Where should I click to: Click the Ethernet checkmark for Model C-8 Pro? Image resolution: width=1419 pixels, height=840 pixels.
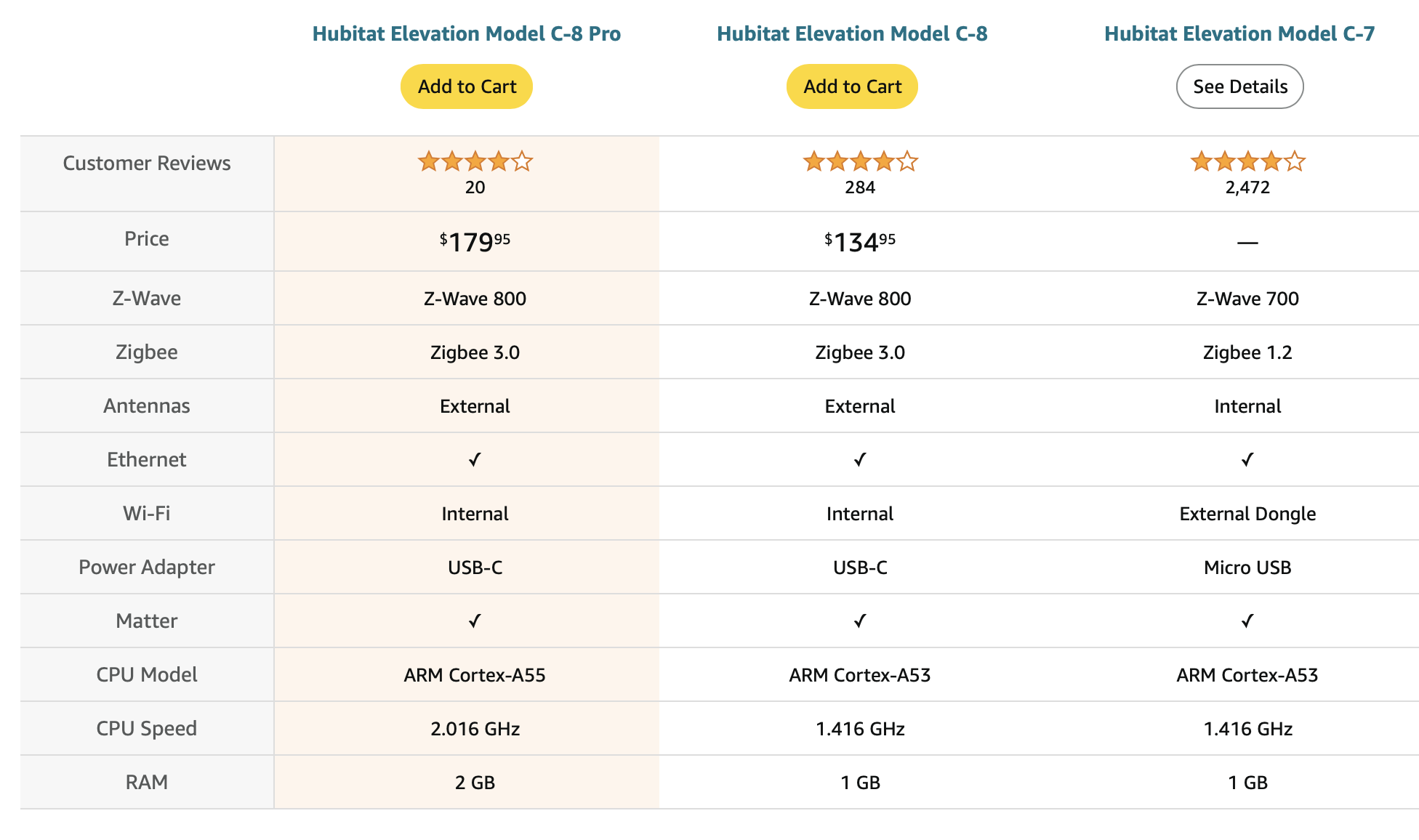tap(475, 459)
